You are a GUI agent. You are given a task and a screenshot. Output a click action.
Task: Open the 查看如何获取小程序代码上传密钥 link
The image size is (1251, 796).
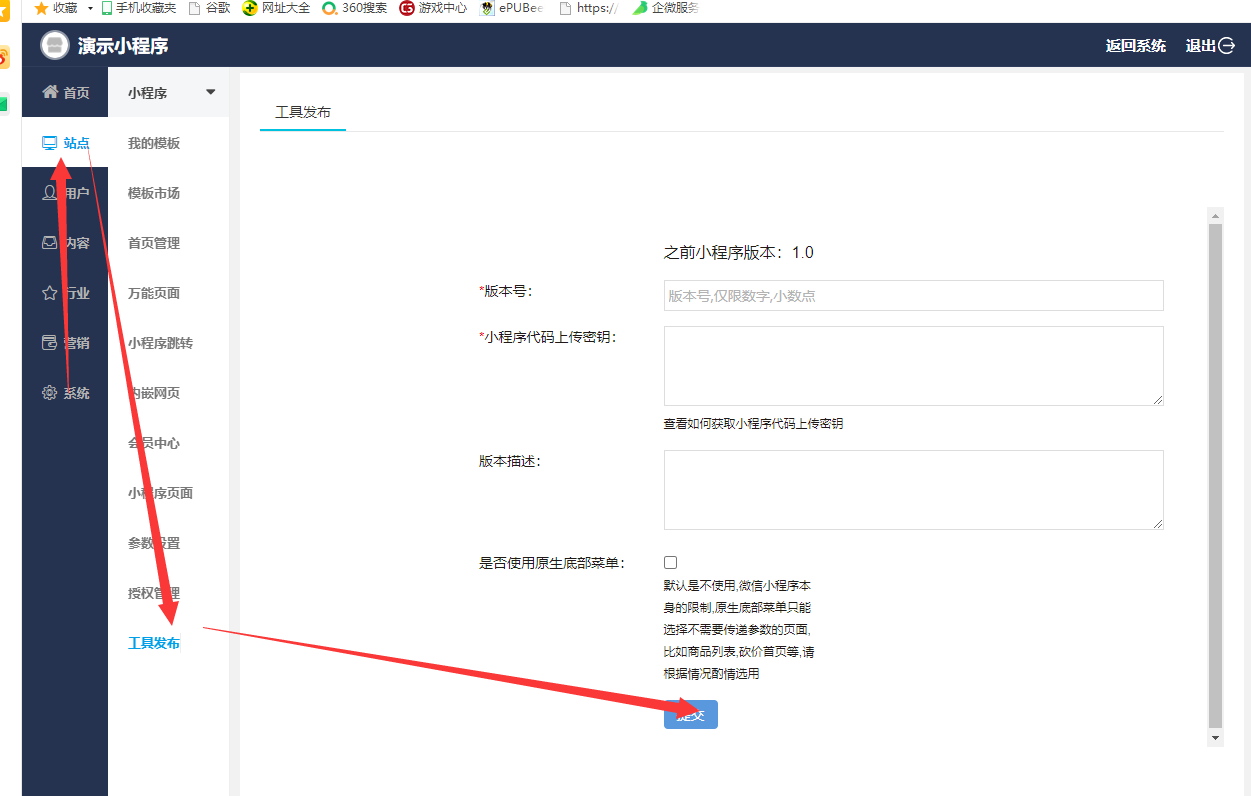click(753, 424)
